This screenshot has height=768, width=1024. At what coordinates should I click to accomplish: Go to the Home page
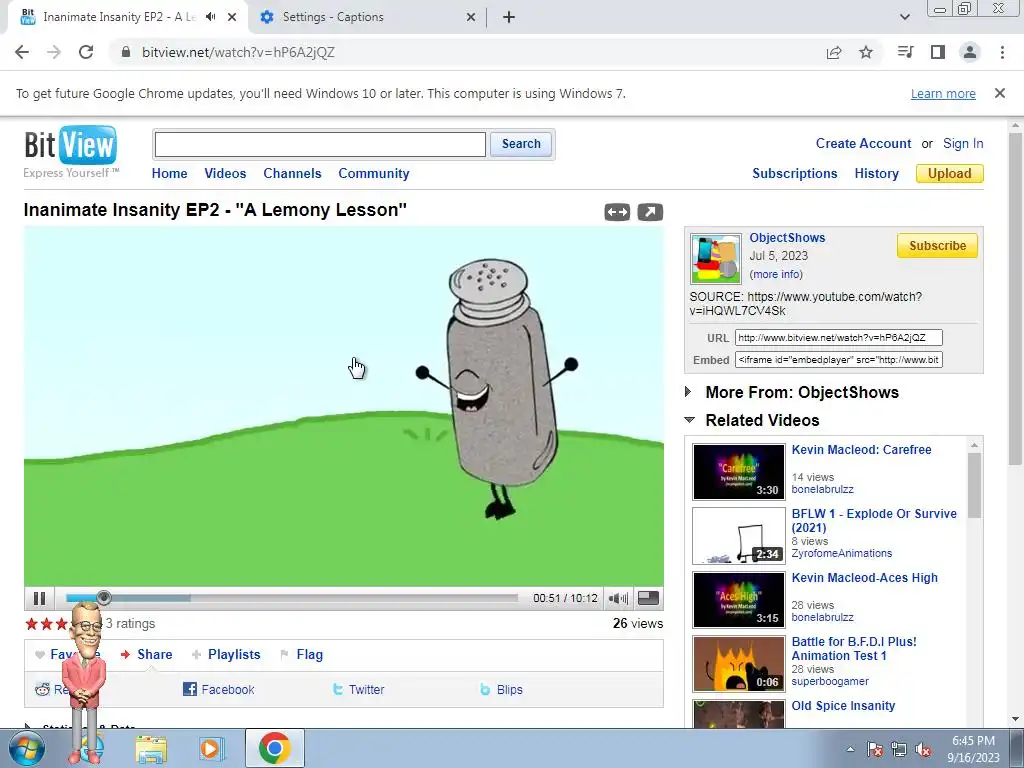[169, 173]
